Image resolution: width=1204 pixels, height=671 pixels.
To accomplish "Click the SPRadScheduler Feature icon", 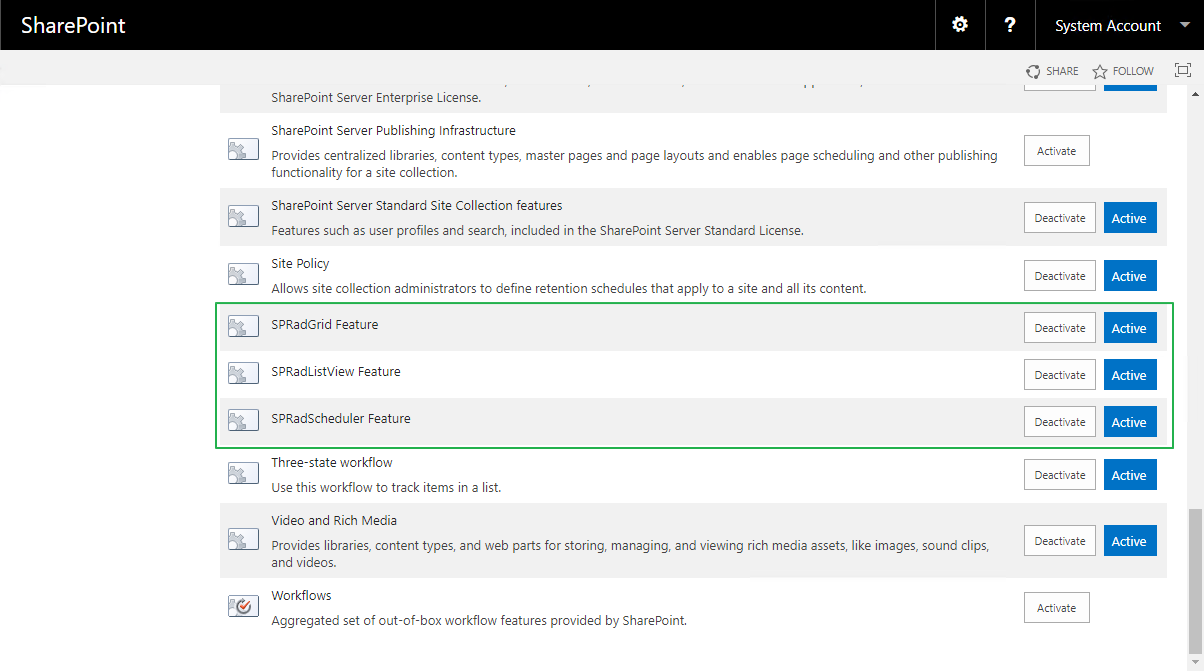I will (x=243, y=421).
